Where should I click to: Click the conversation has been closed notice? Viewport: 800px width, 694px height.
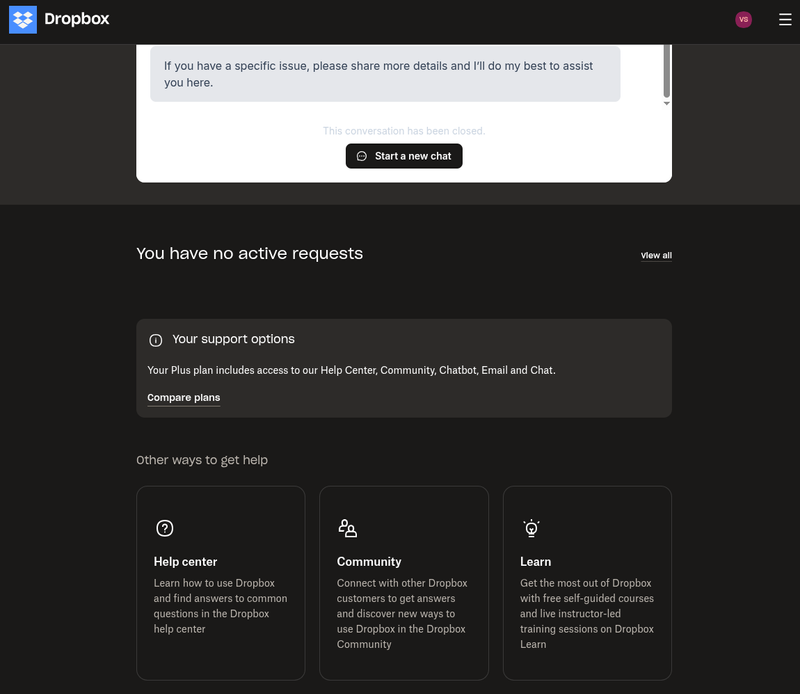click(x=404, y=131)
